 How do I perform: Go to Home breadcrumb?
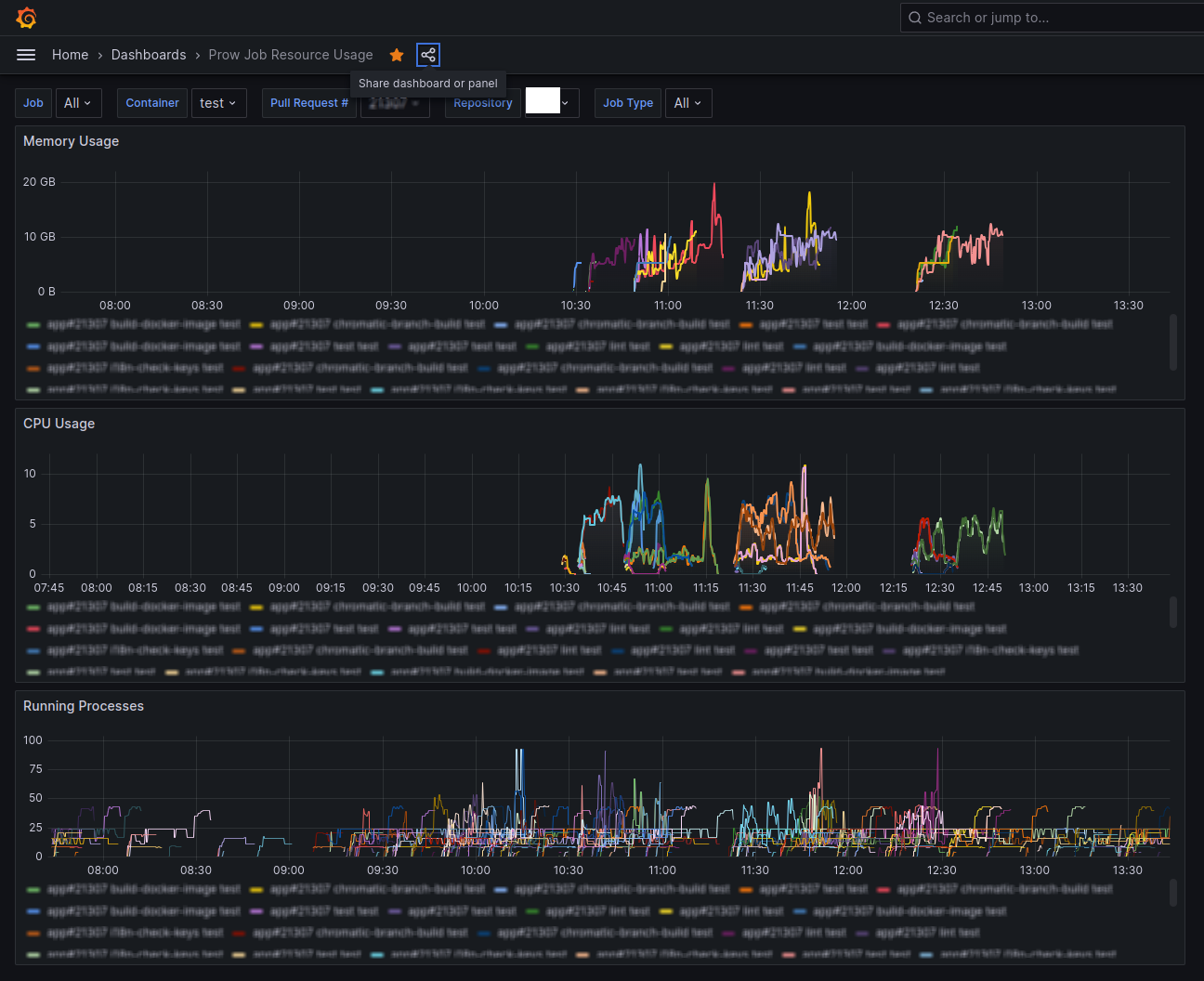[71, 55]
